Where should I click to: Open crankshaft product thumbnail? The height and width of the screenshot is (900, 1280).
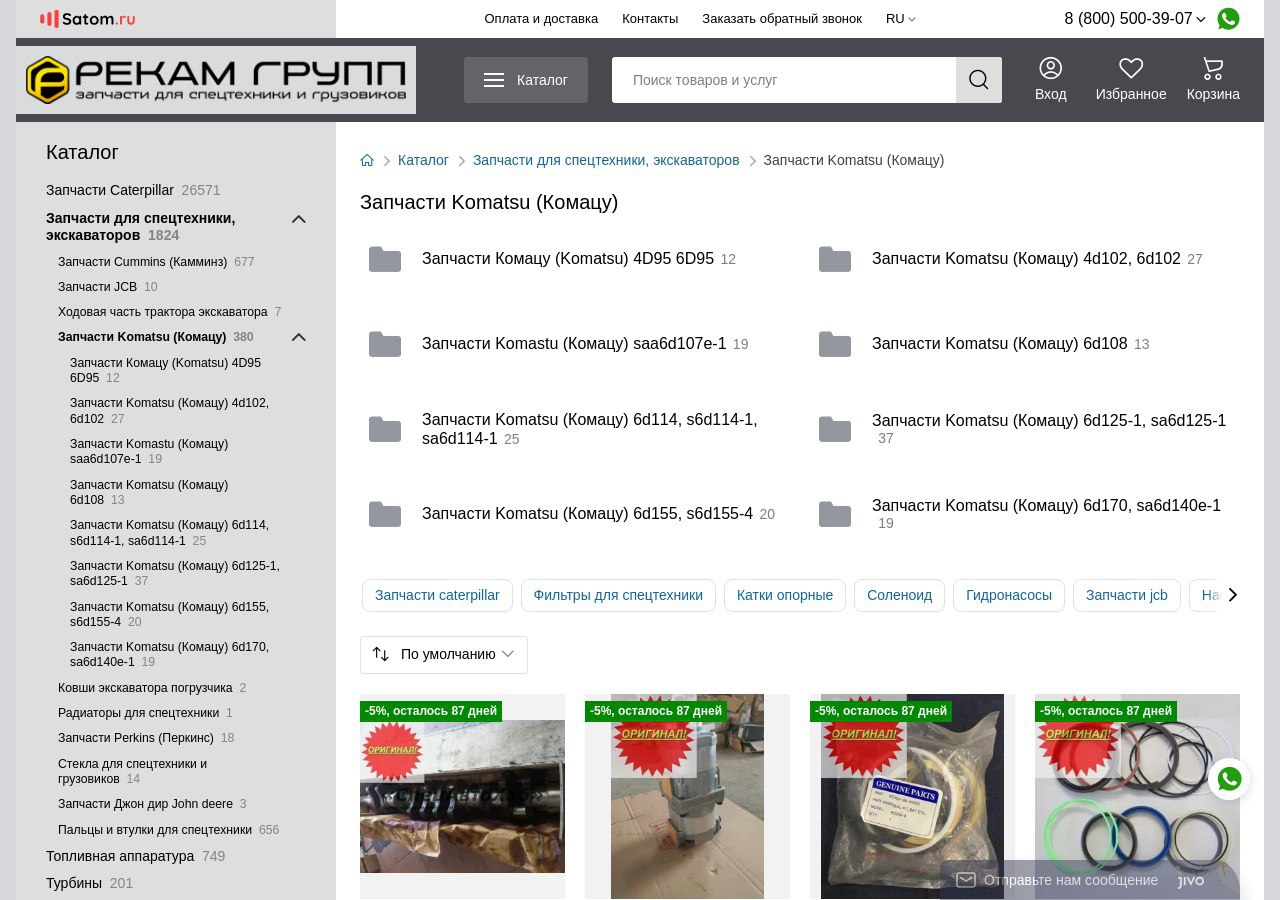pyautogui.click(x=462, y=796)
